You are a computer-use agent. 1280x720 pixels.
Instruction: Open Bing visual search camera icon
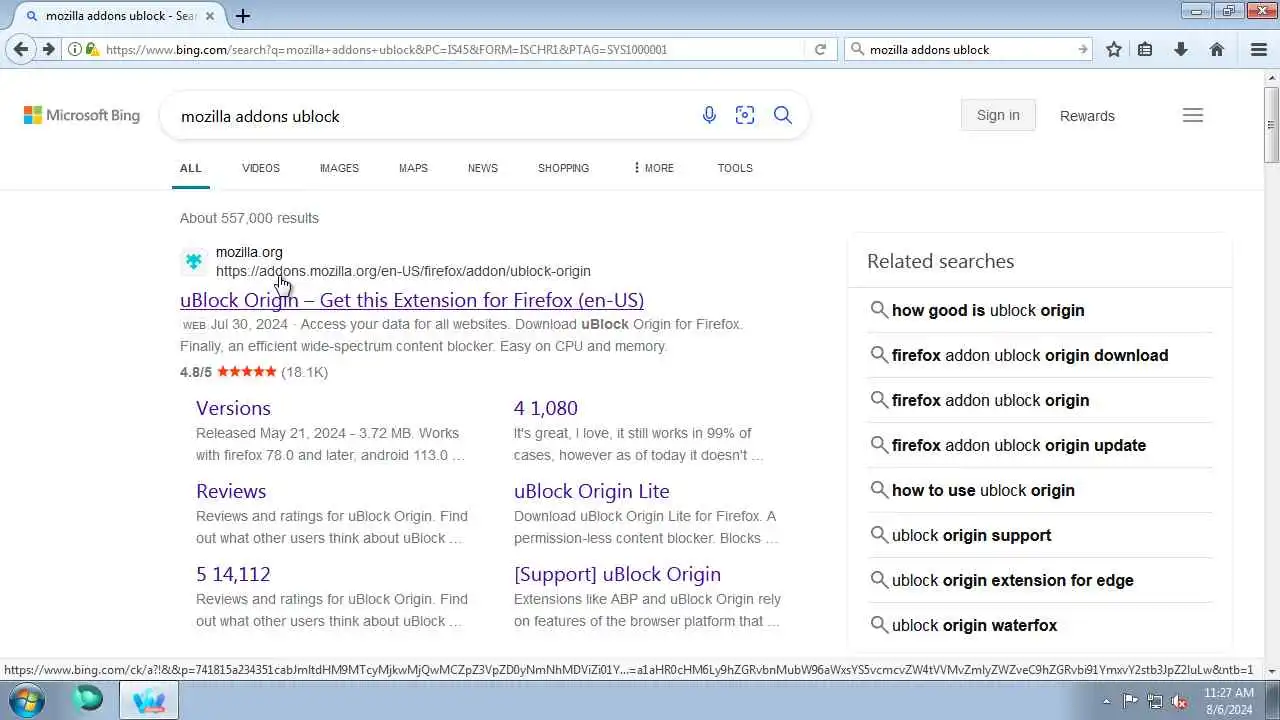pyautogui.click(x=745, y=115)
